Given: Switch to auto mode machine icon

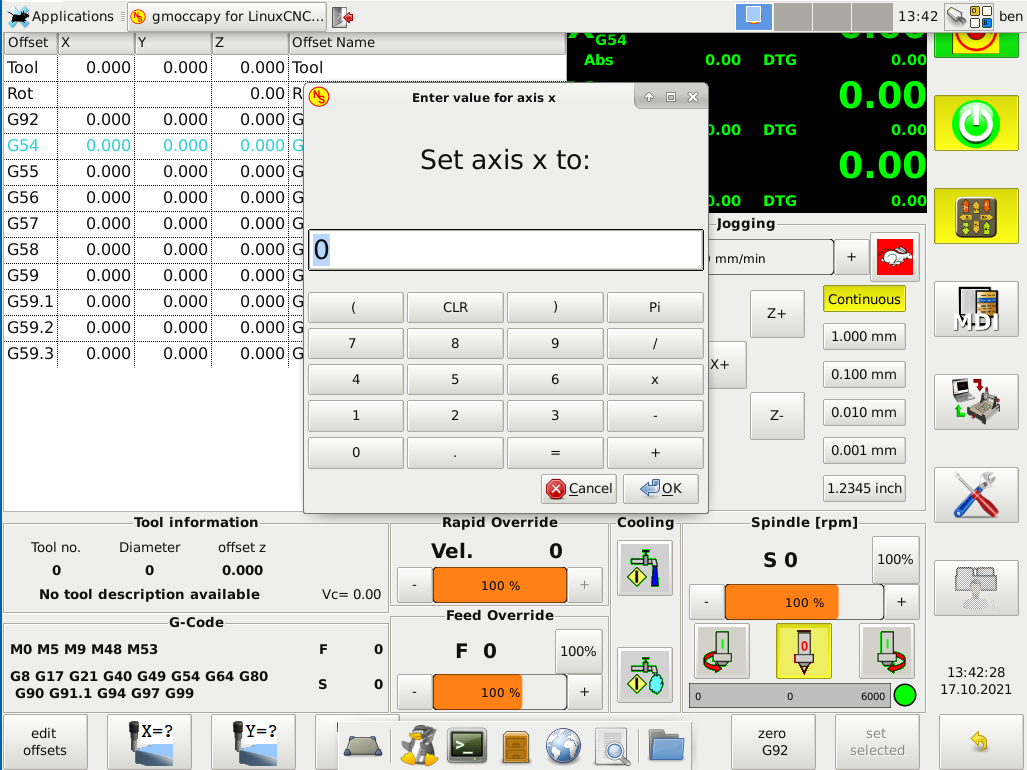Looking at the screenshot, I should (x=976, y=402).
